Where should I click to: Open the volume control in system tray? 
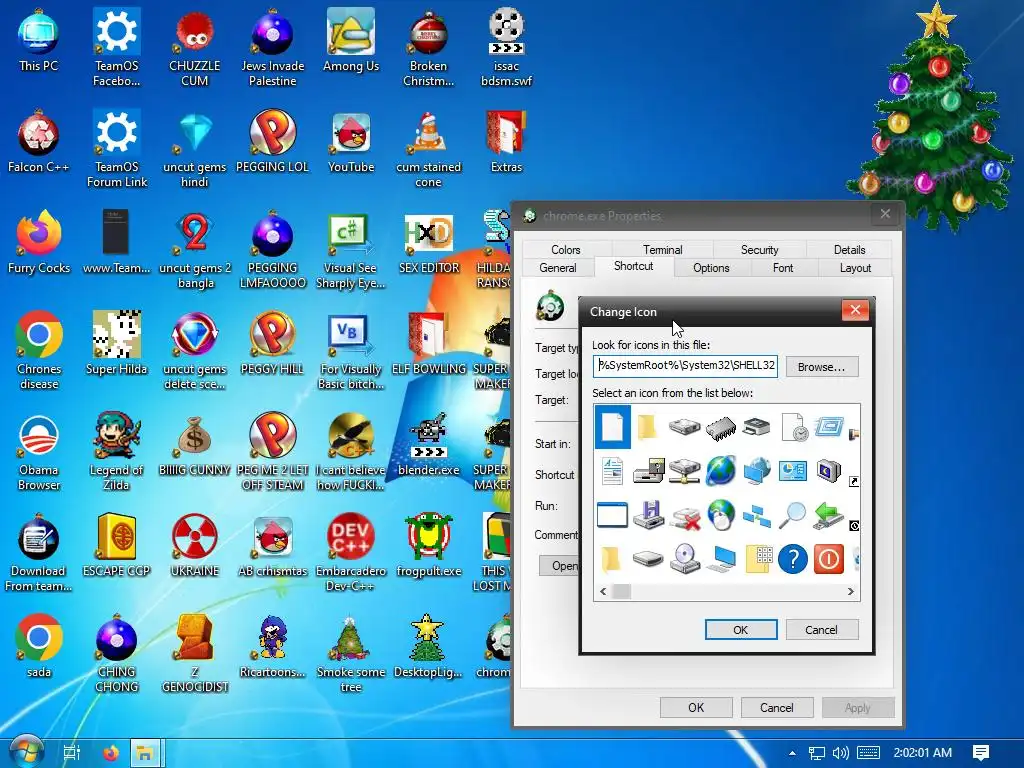click(841, 753)
